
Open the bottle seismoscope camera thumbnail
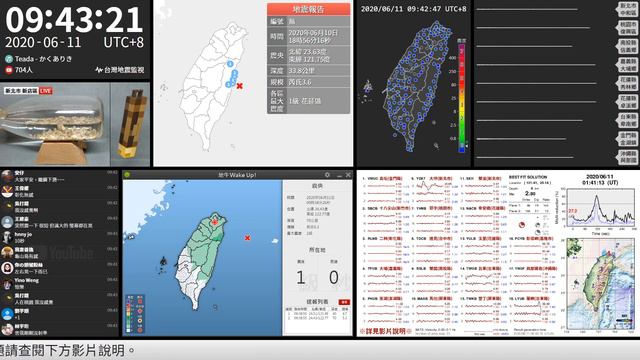pyautogui.click(x=55, y=124)
